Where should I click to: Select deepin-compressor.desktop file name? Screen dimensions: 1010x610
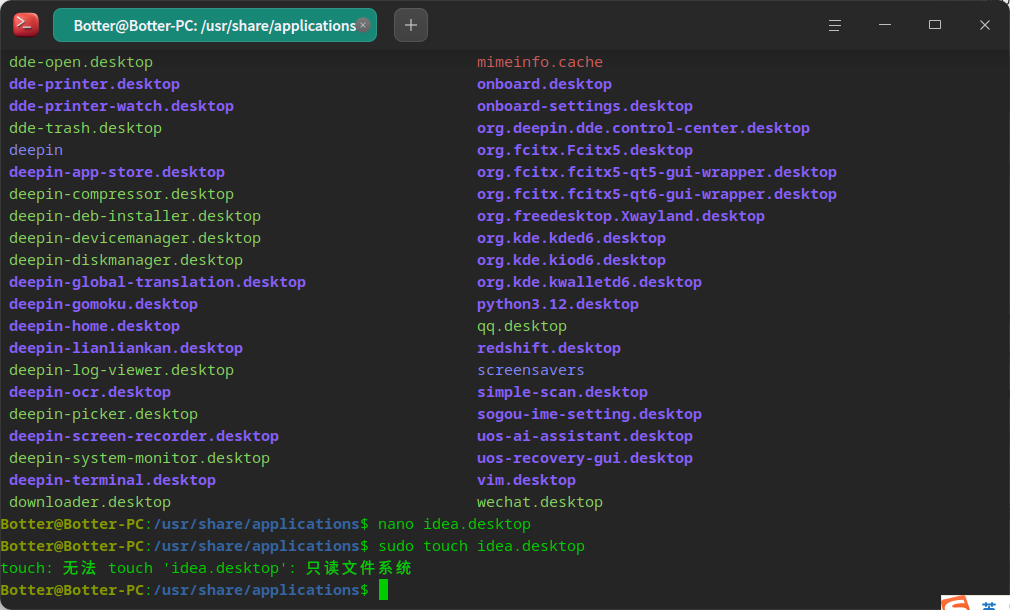[122, 194]
